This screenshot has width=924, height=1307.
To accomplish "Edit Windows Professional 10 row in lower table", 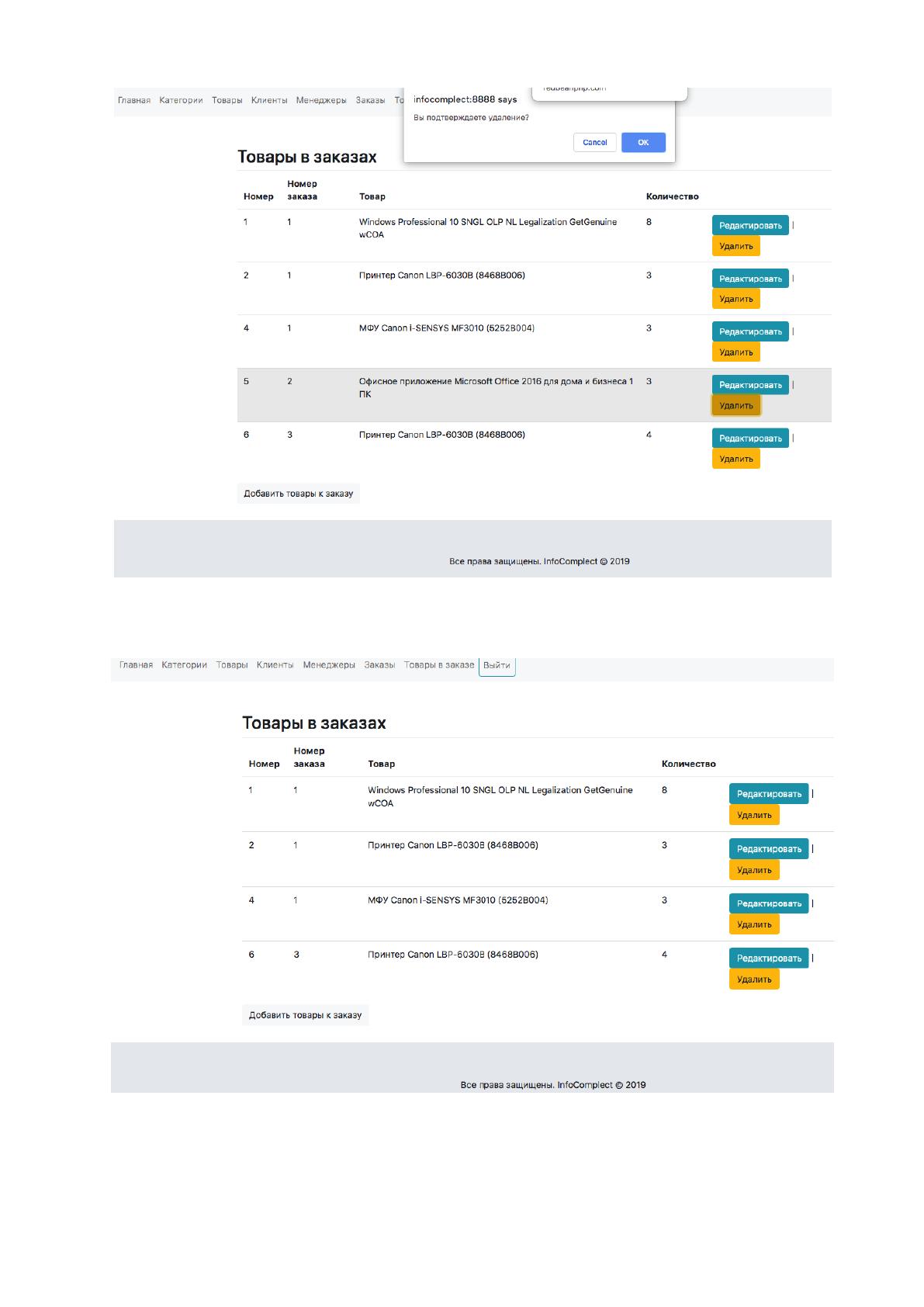I will point(769,794).
